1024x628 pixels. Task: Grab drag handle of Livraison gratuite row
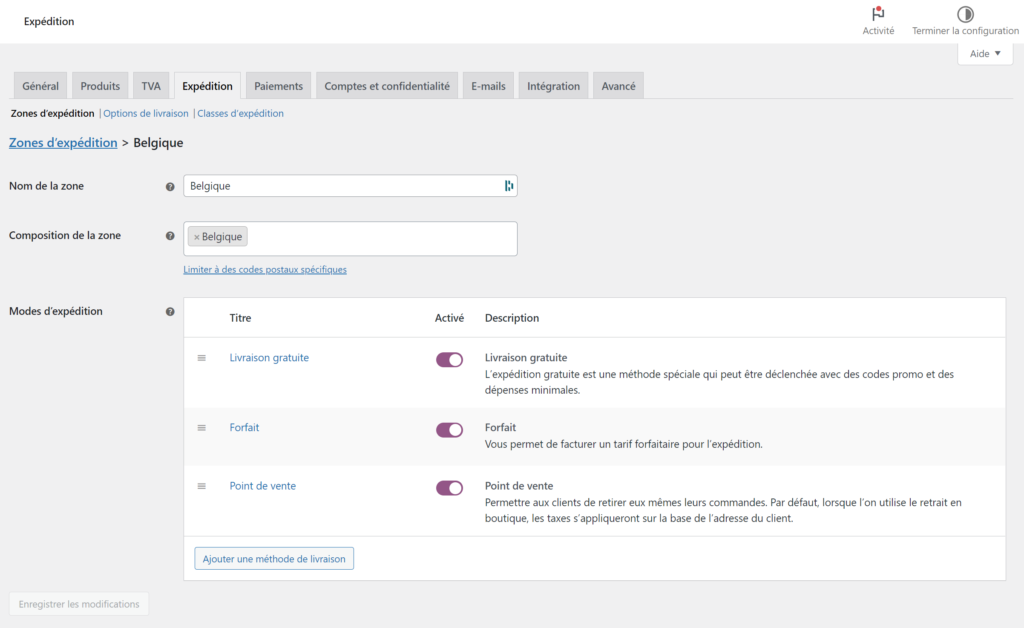(x=202, y=358)
